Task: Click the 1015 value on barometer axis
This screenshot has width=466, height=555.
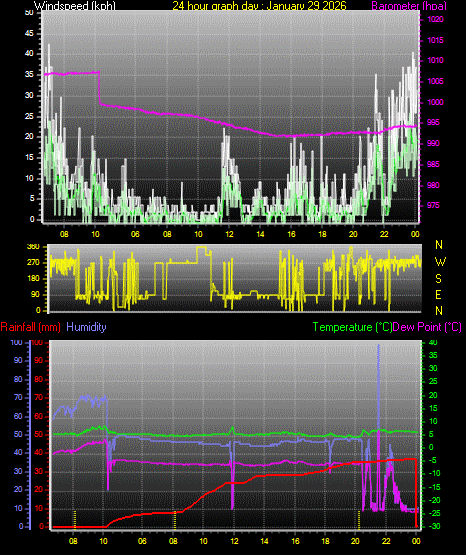Action: coord(436,40)
